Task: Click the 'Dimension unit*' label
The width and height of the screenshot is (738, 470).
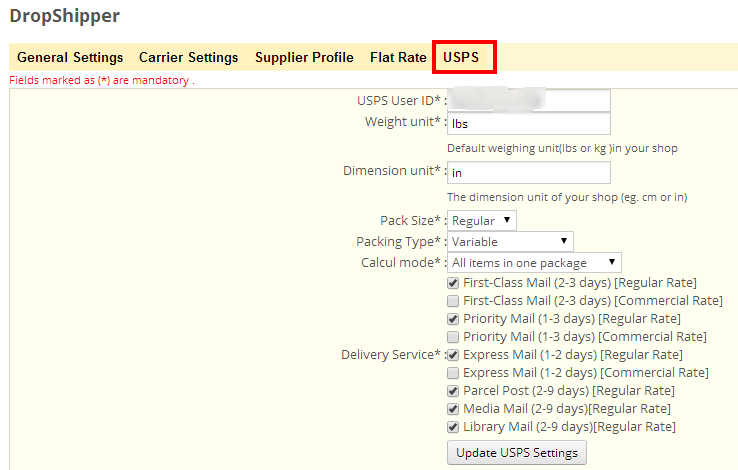Action: pyautogui.click(x=394, y=170)
